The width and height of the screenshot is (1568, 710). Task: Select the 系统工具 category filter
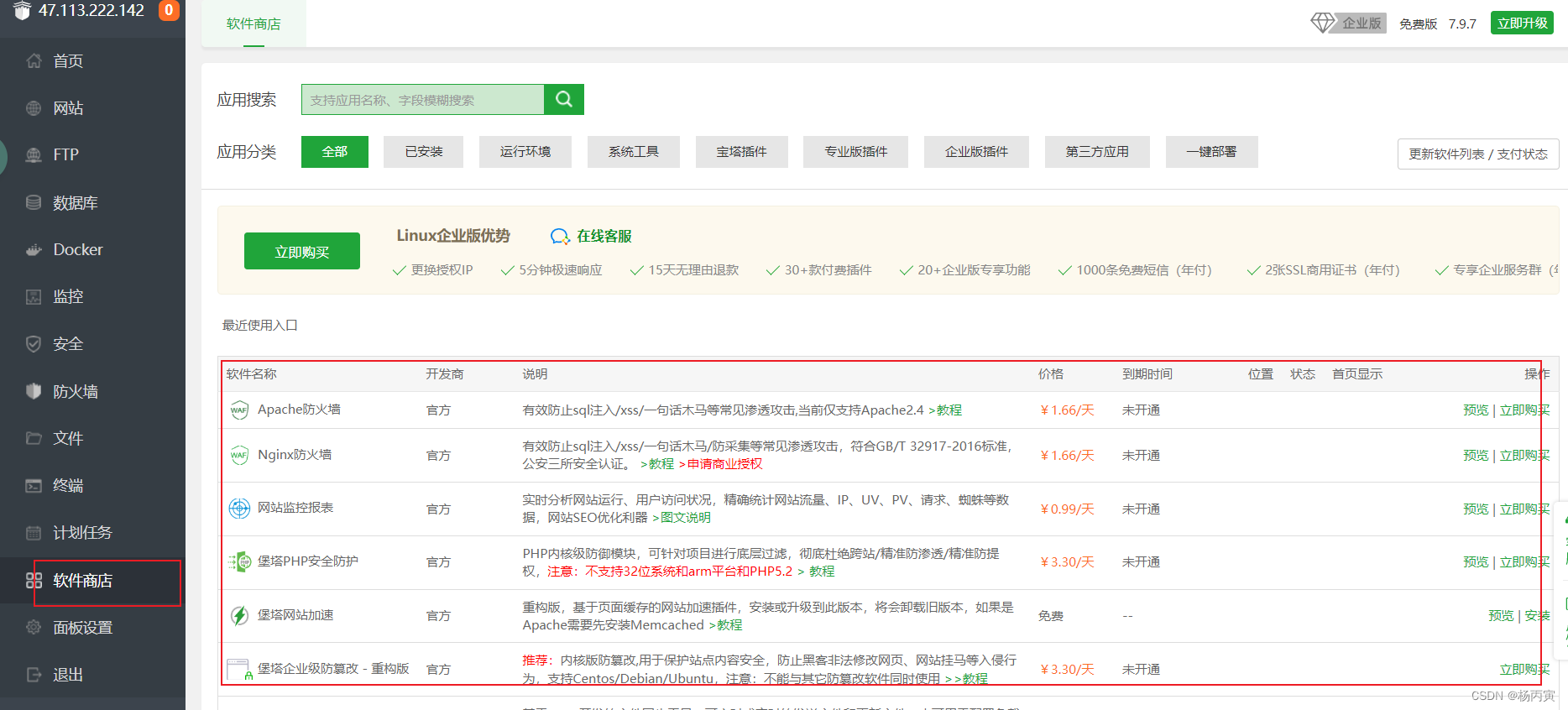coord(634,152)
